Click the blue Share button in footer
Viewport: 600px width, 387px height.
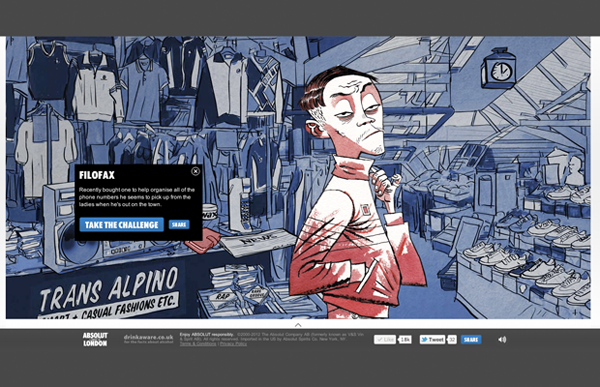471,340
